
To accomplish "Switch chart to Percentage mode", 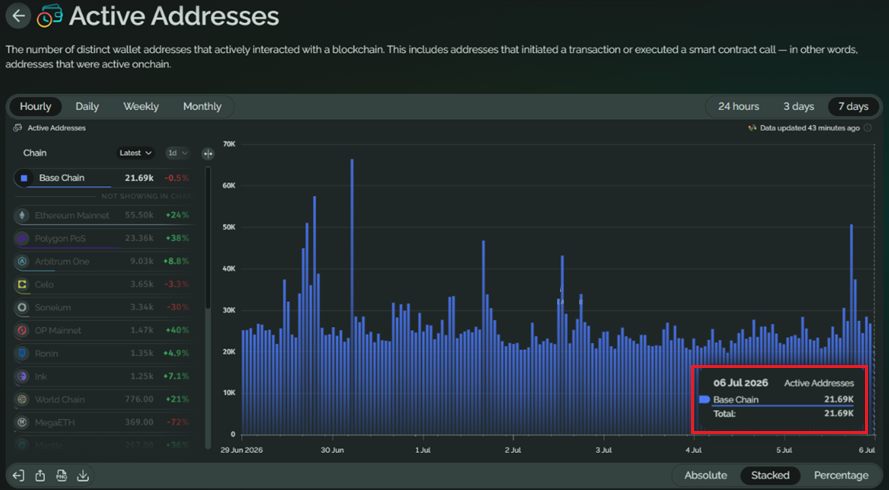I will [841, 475].
